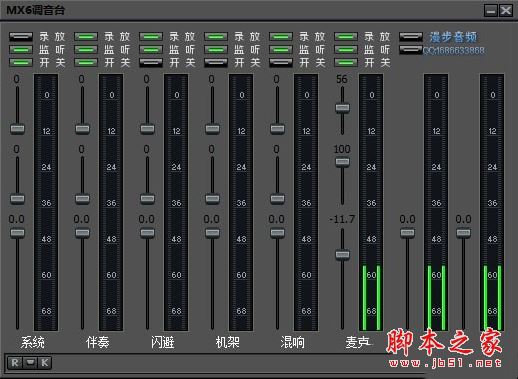The image size is (518, 379).
Task: Click the -11.7 value above the 麦克 fader
Action: pyautogui.click(x=342, y=219)
